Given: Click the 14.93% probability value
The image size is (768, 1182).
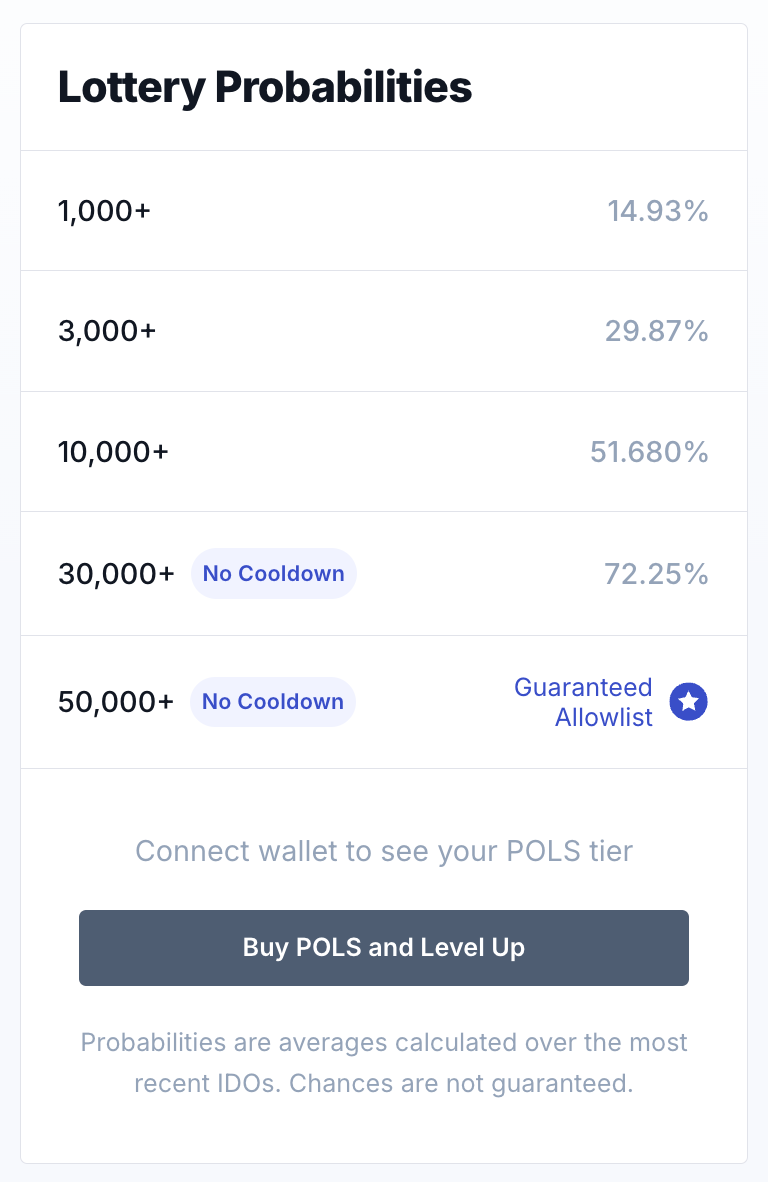Looking at the screenshot, I should (657, 211).
